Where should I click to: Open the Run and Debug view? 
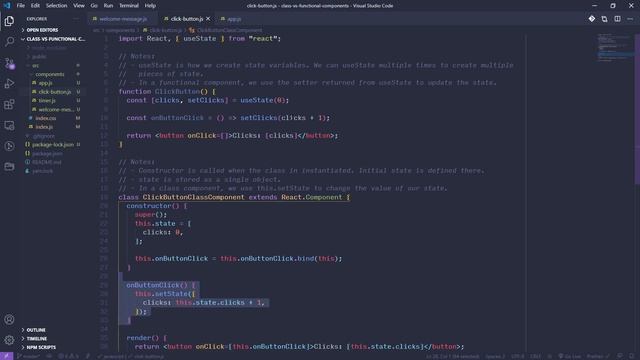coord(9,83)
